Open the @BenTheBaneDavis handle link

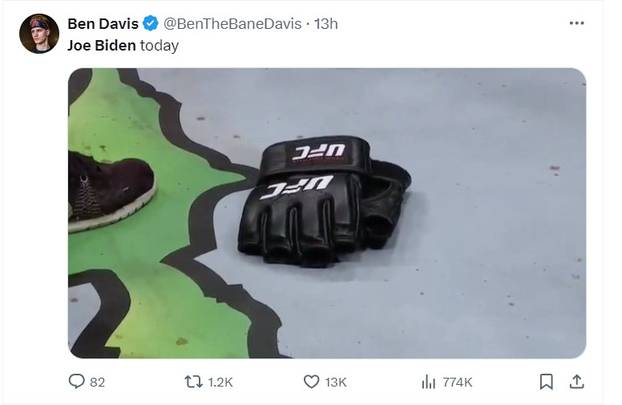click(232, 24)
